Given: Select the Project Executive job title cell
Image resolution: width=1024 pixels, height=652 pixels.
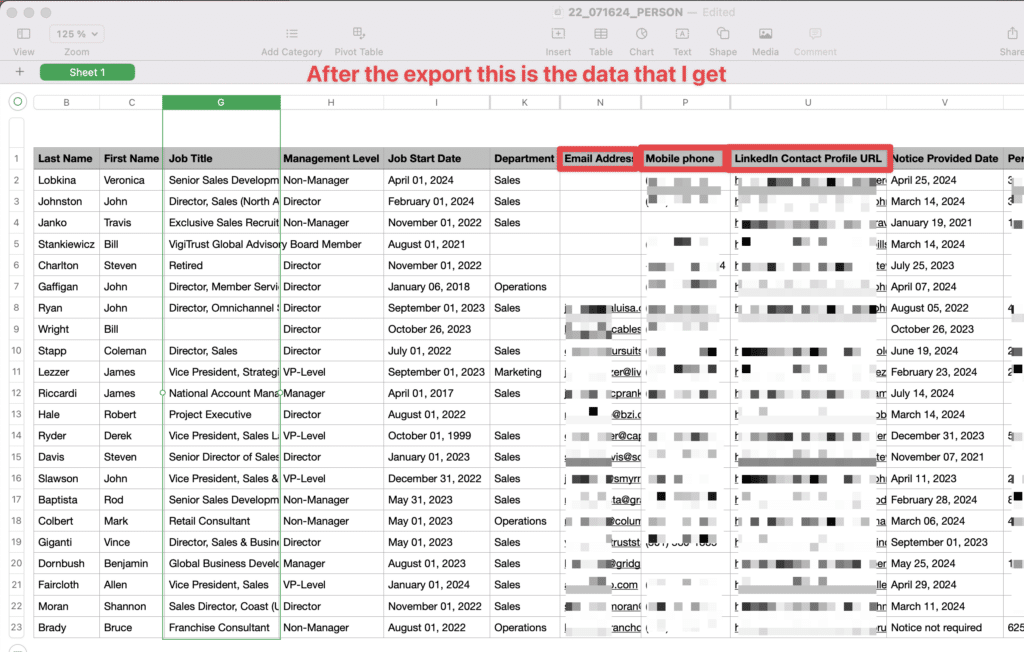Looking at the screenshot, I should pos(221,415).
